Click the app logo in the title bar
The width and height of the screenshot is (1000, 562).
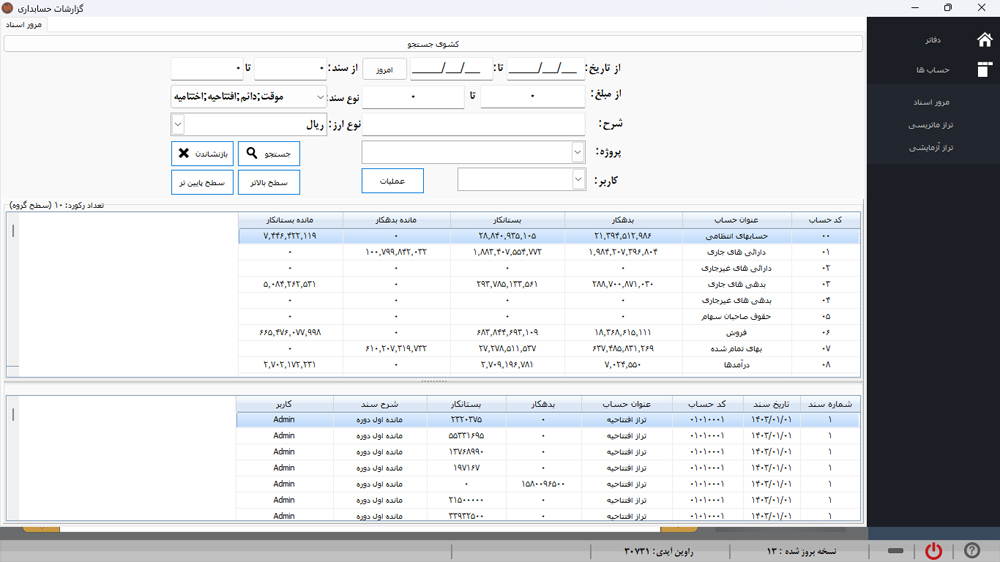[x=8, y=8]
